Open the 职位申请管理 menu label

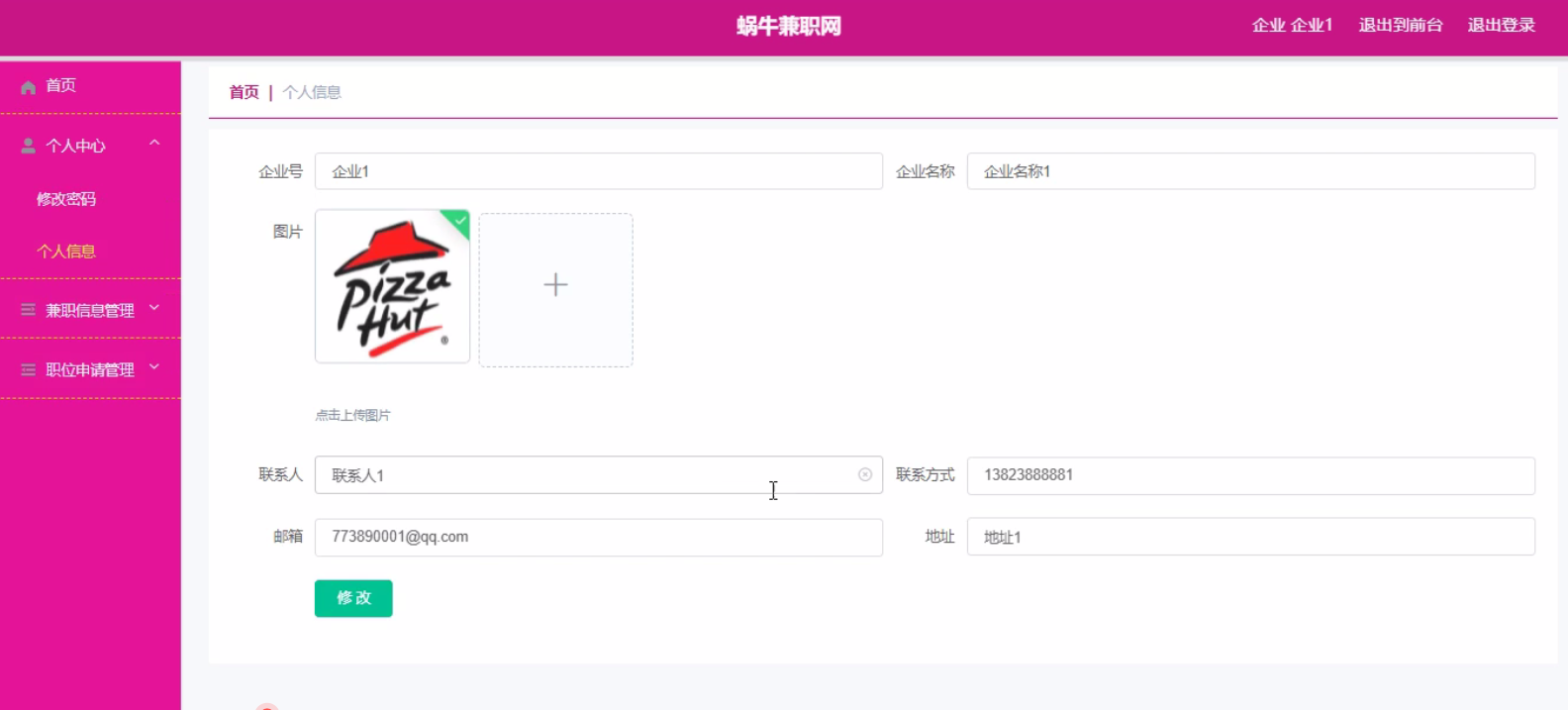click(90, 369)
